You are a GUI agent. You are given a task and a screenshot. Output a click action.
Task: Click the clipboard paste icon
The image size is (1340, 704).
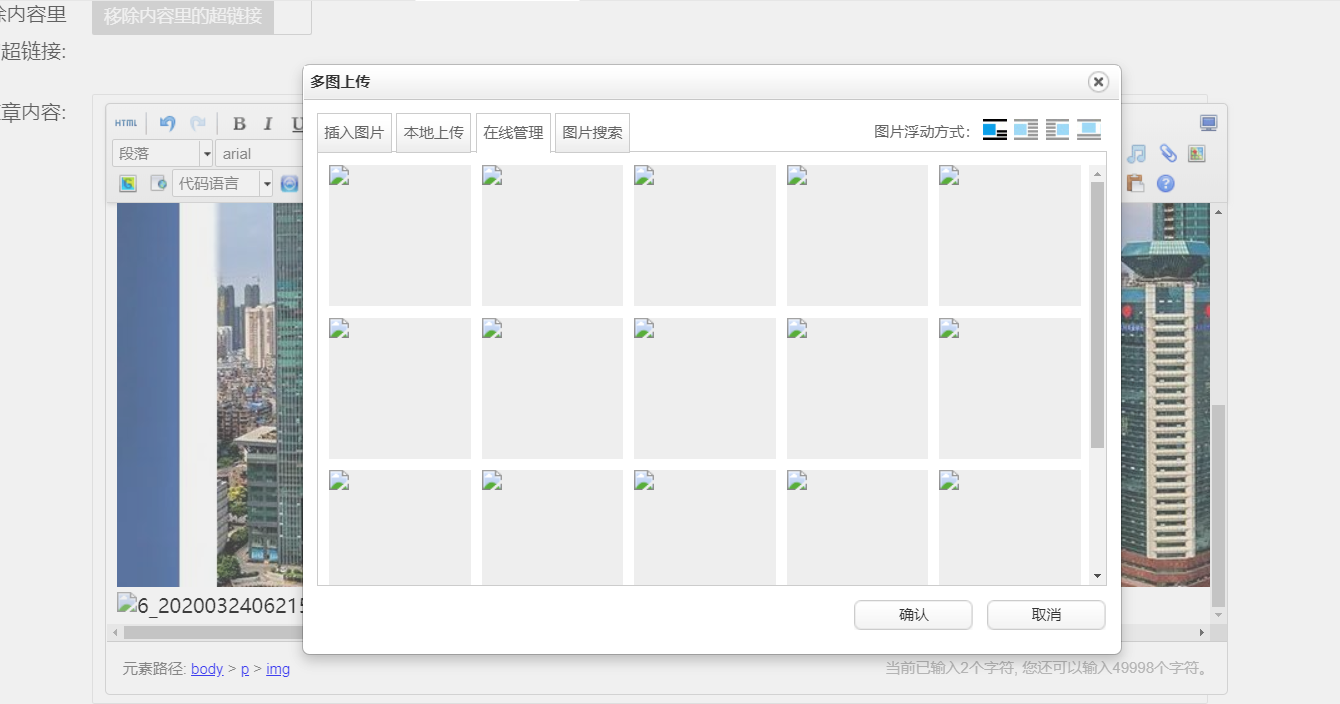coord(1135,184)
